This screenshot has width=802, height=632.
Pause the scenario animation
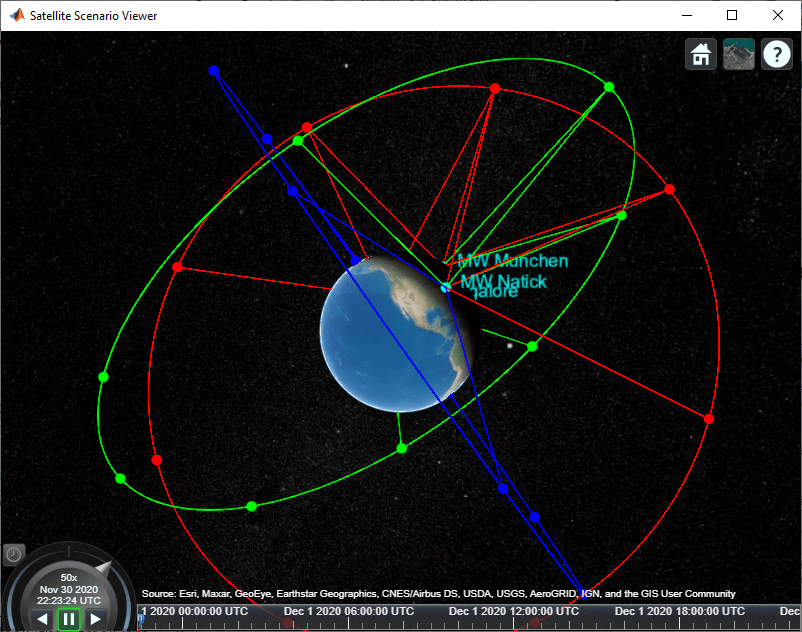pyautogui.click(x=69, y=619)
